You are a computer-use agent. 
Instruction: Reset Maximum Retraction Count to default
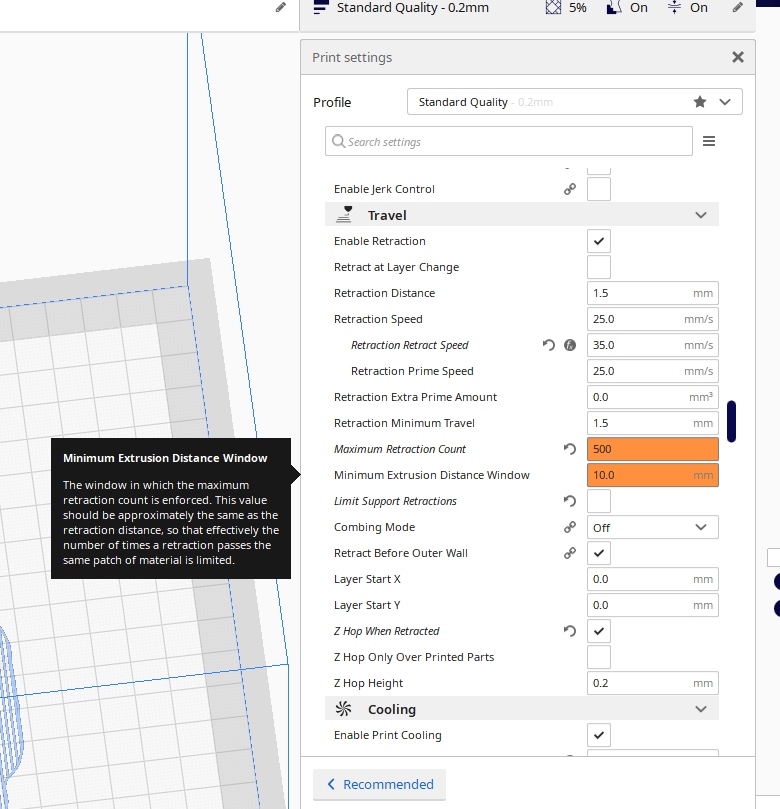click(570, 450)
